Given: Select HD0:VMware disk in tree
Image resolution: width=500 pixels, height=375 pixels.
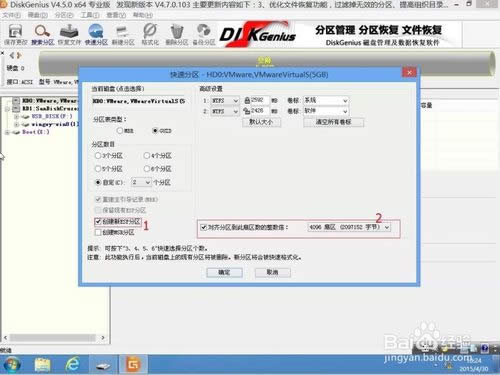Looking at the screenshot, I should coord(50,100).
